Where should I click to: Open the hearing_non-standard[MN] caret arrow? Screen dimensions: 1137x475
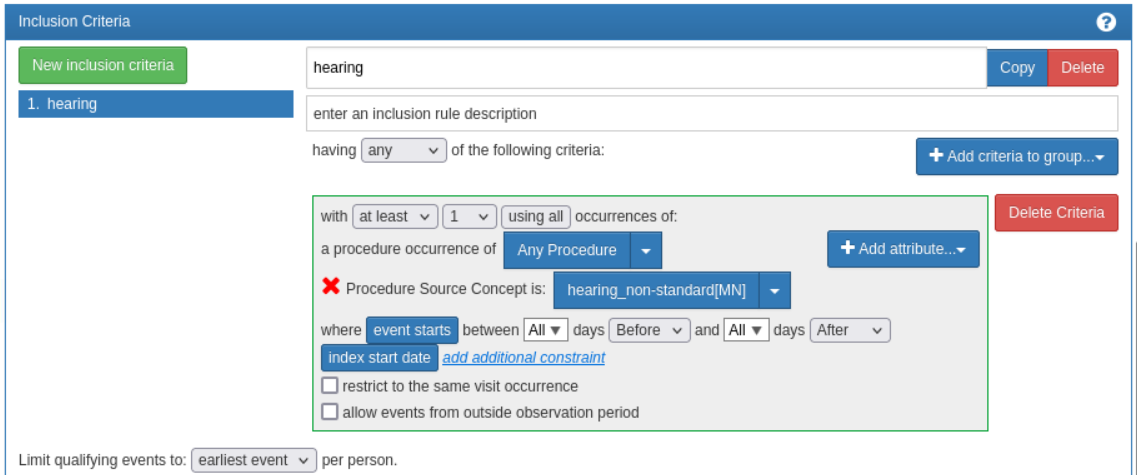[x=774, y=291]
